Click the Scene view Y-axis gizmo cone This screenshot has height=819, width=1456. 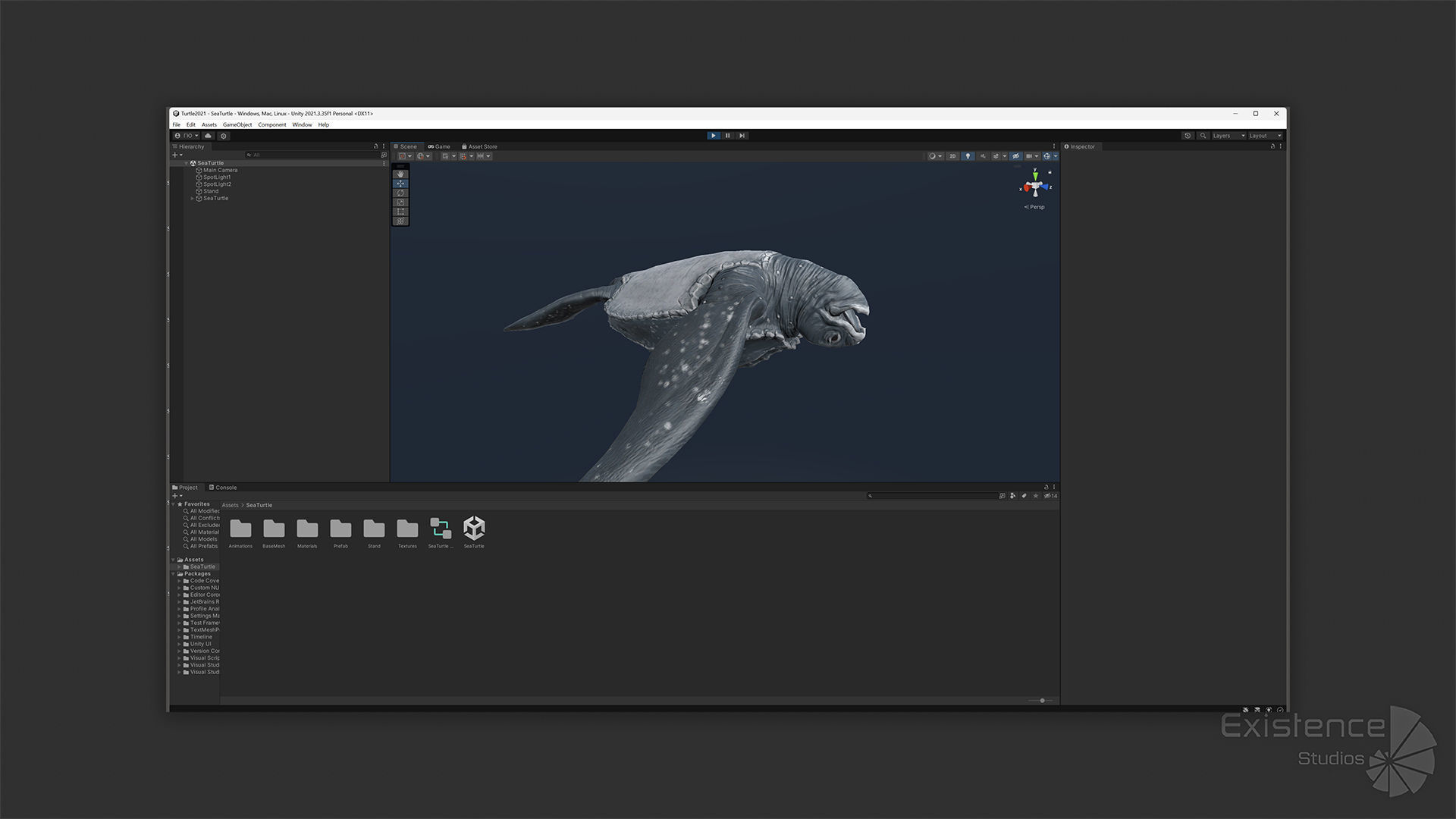click(1035, 175)
